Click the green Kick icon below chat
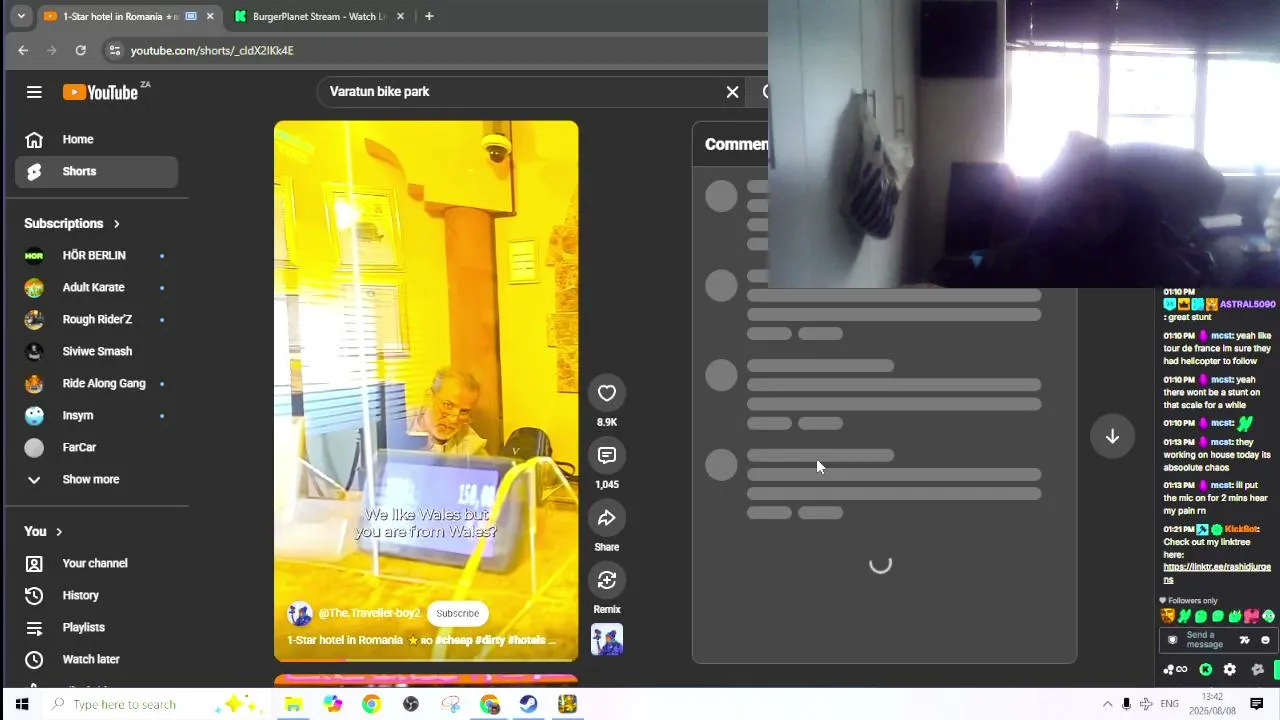 tap(1206, 669)
